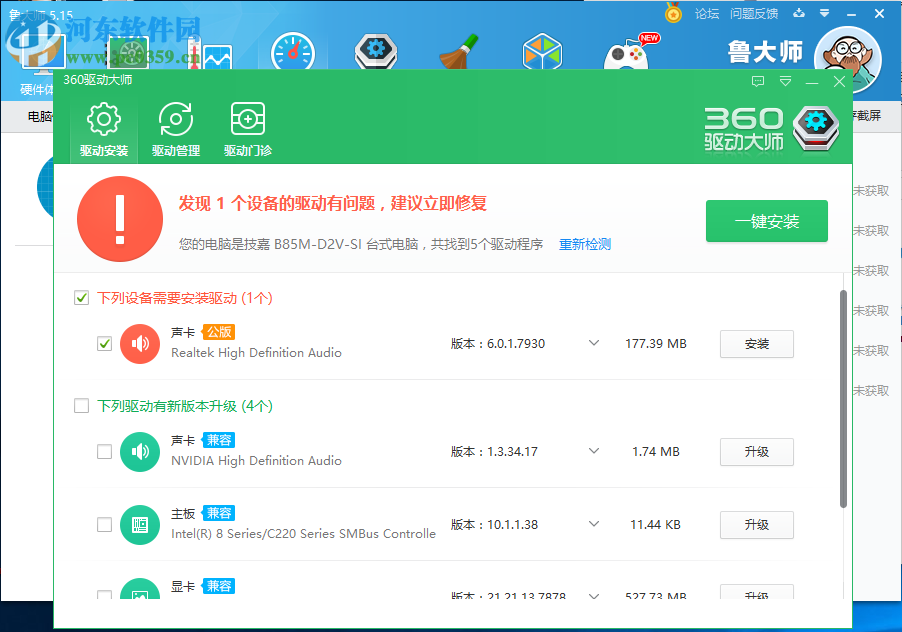
Task: Open the 驱动安装 gear icon
Action: [x=103, y=117]
